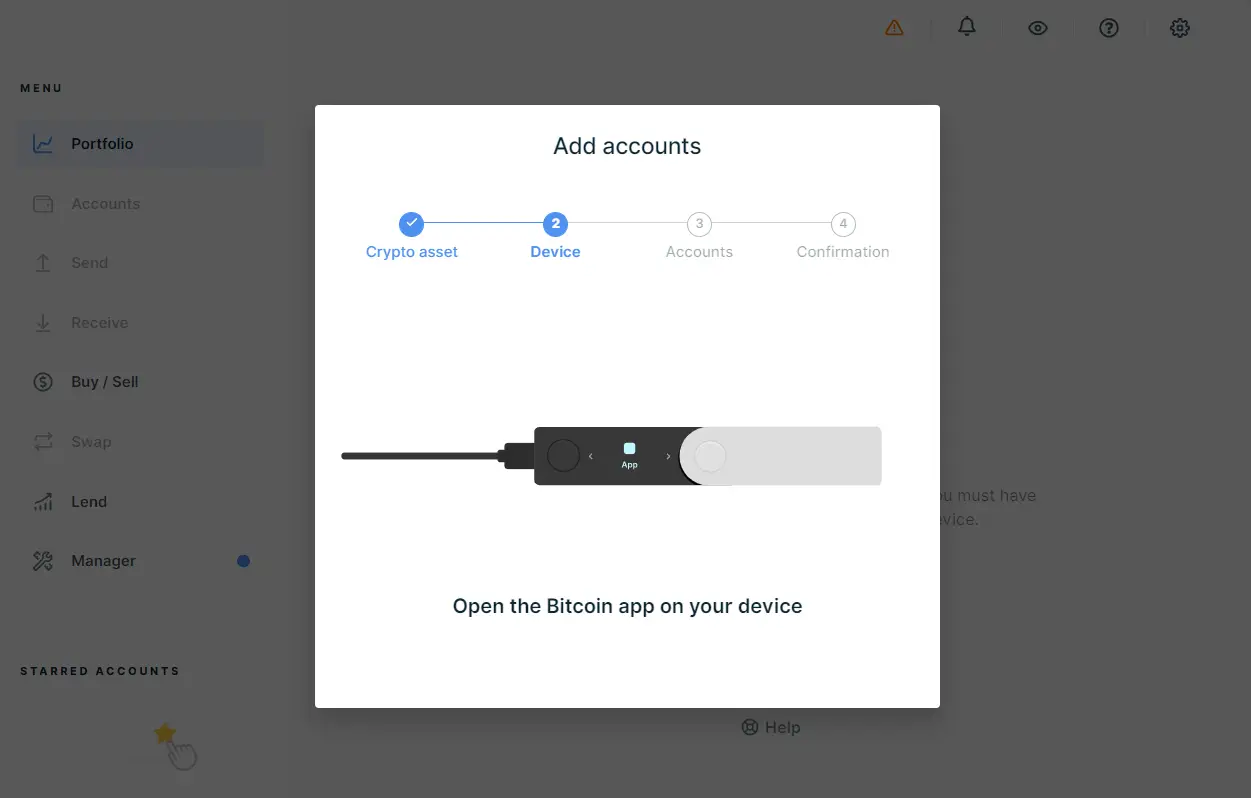Viewport: 1251px width, 798px height.
Task: Open the Accounts menu item
Action: 140,204
